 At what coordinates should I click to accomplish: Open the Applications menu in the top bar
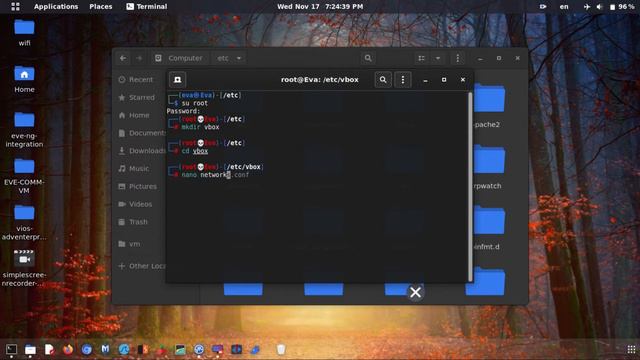pos(56,7)
